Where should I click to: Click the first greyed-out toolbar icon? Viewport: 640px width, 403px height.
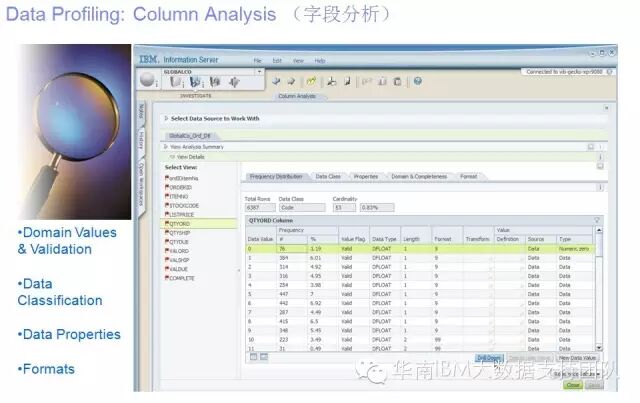click(367, 81)
